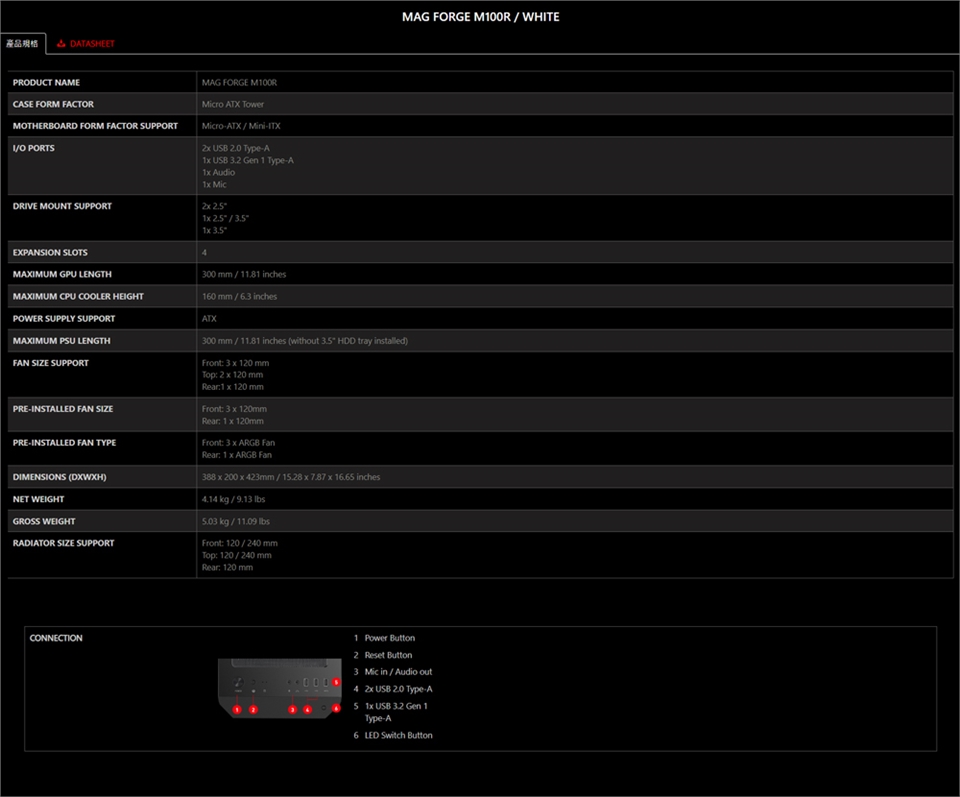Click Reset Button in the connection list
The image size is (960, 797).
[x=389, y=655]
